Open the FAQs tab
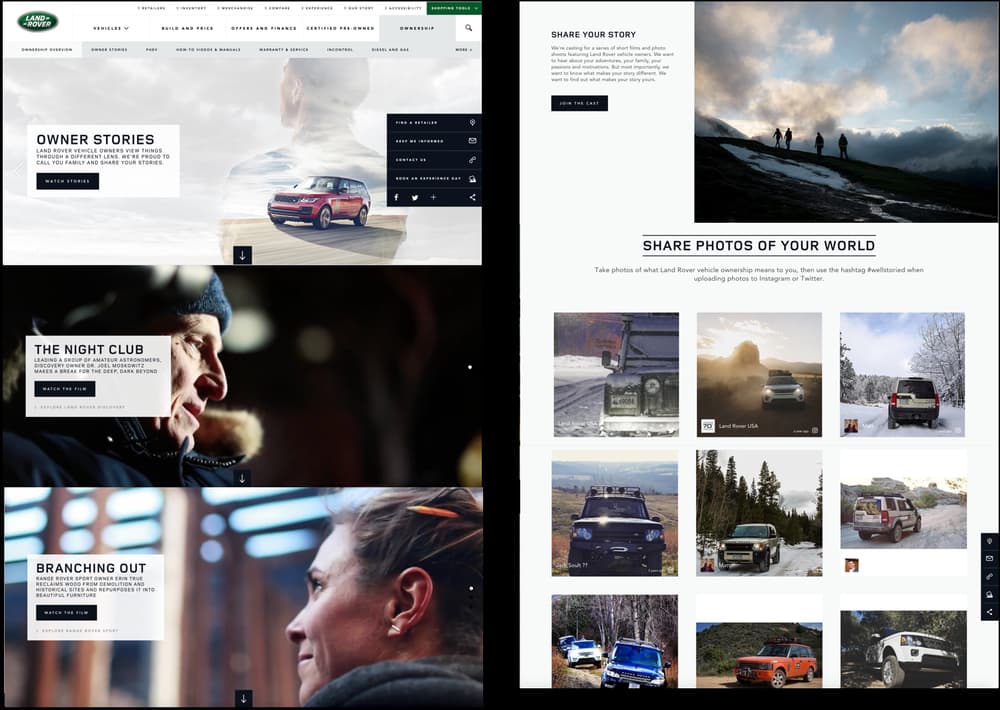Screen dimensions: 1000x710 [152, 49]
